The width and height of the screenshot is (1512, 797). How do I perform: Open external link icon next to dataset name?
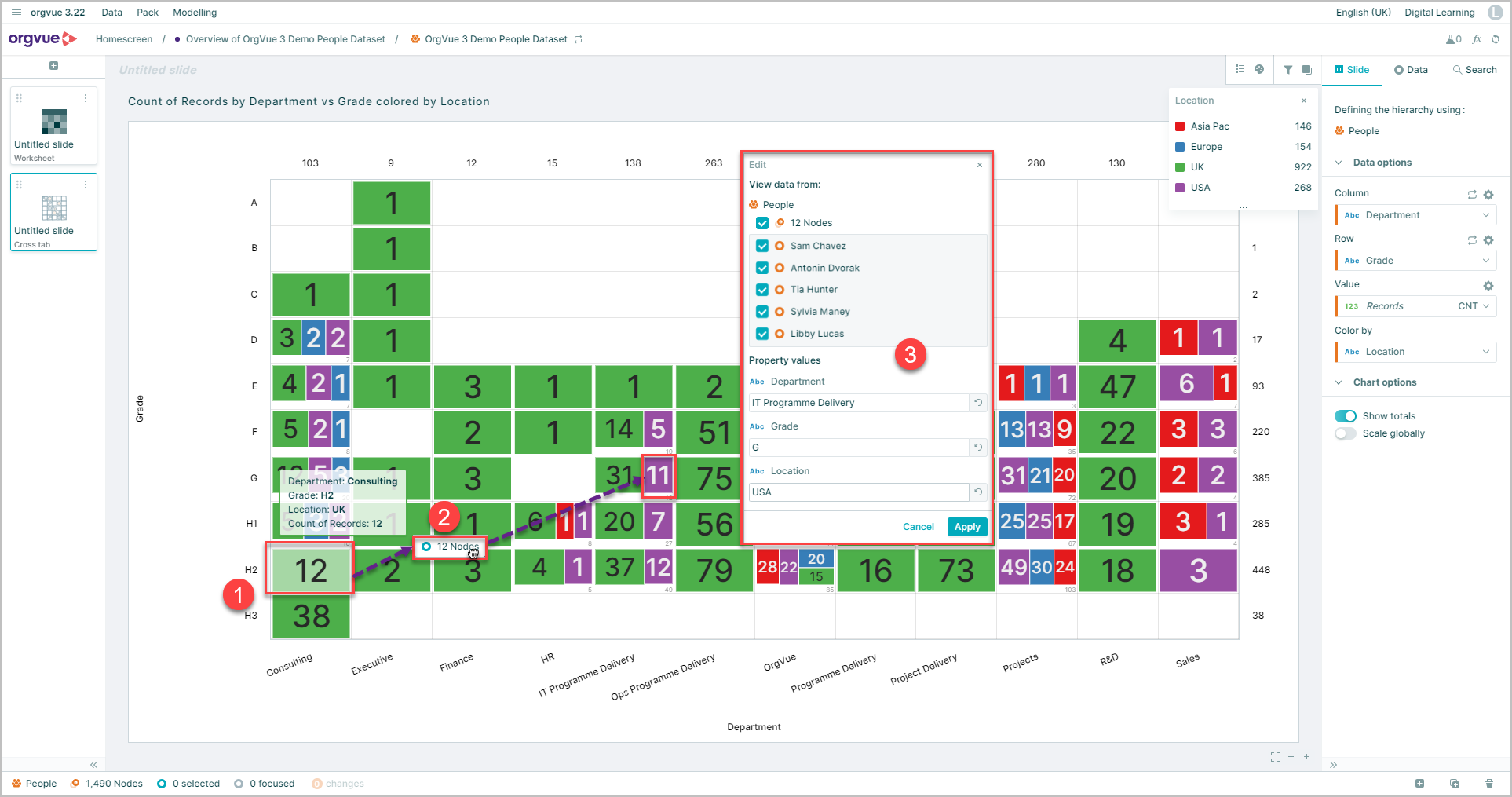tap(579, 39)
